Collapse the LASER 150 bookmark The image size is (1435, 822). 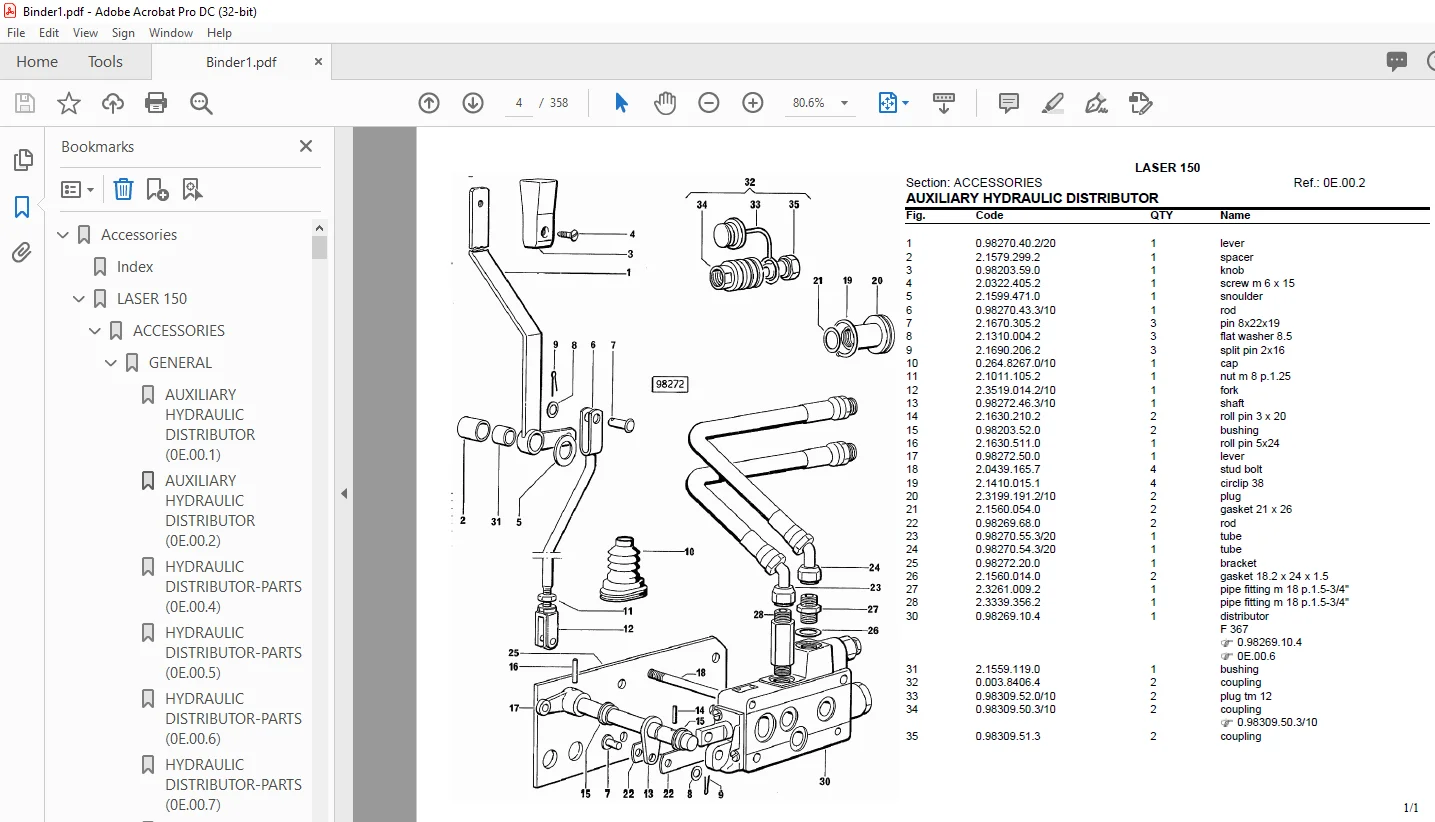(x=80, y=299)
